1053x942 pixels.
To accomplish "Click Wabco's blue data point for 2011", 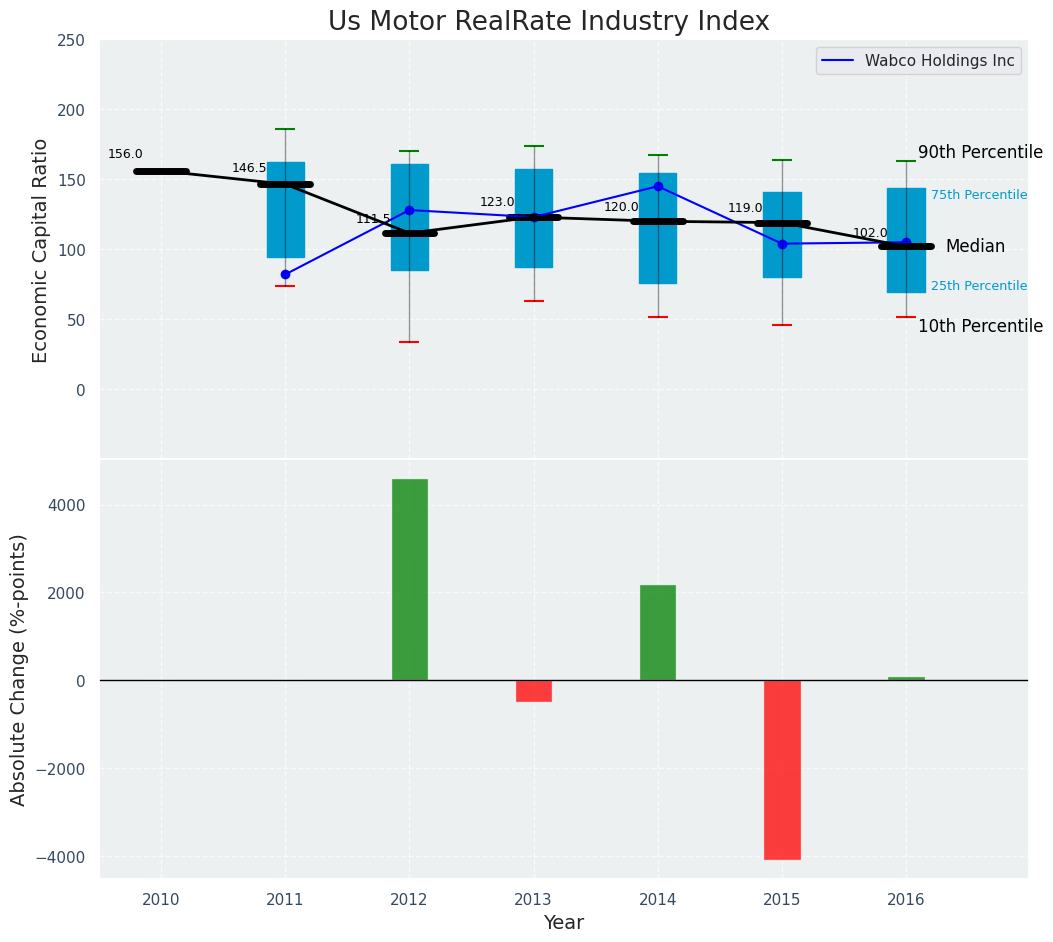I will 285,274.
